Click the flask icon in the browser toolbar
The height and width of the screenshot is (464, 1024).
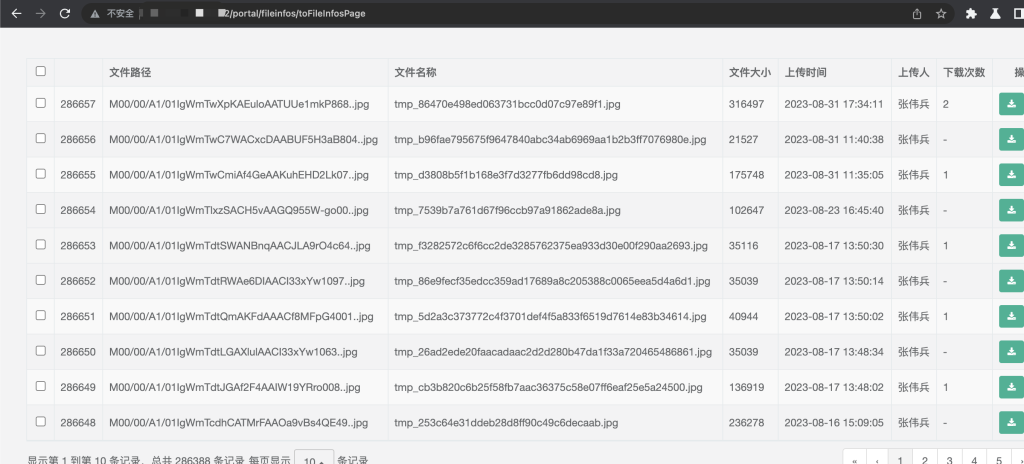point(995,13)
